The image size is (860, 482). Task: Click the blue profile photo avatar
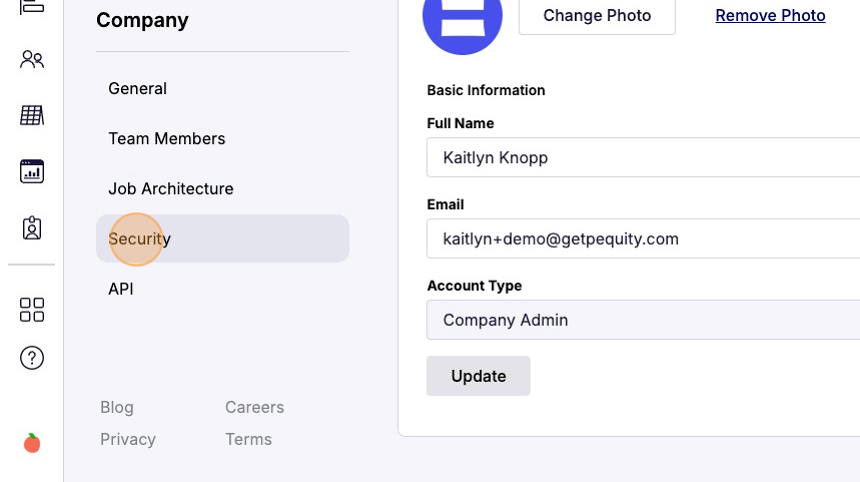point(462,20)
